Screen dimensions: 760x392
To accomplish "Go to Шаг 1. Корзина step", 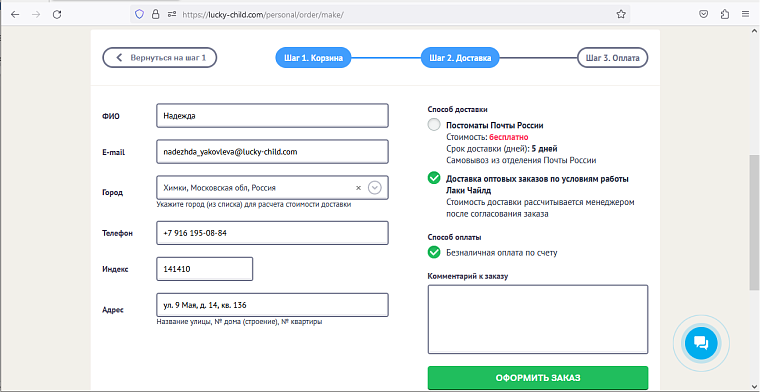I will pos(314,58).
